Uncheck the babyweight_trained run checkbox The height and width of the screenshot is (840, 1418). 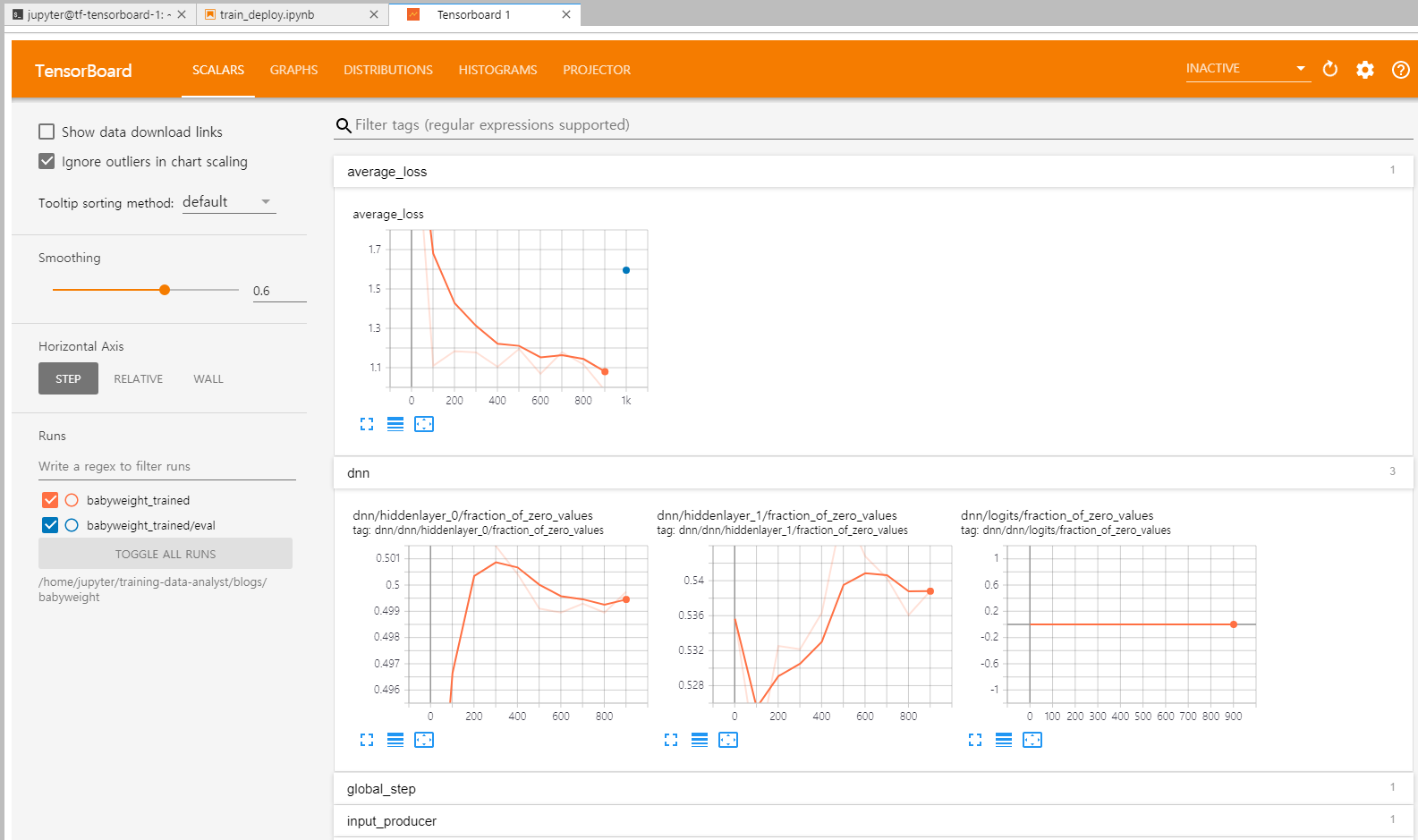[50, 500]
